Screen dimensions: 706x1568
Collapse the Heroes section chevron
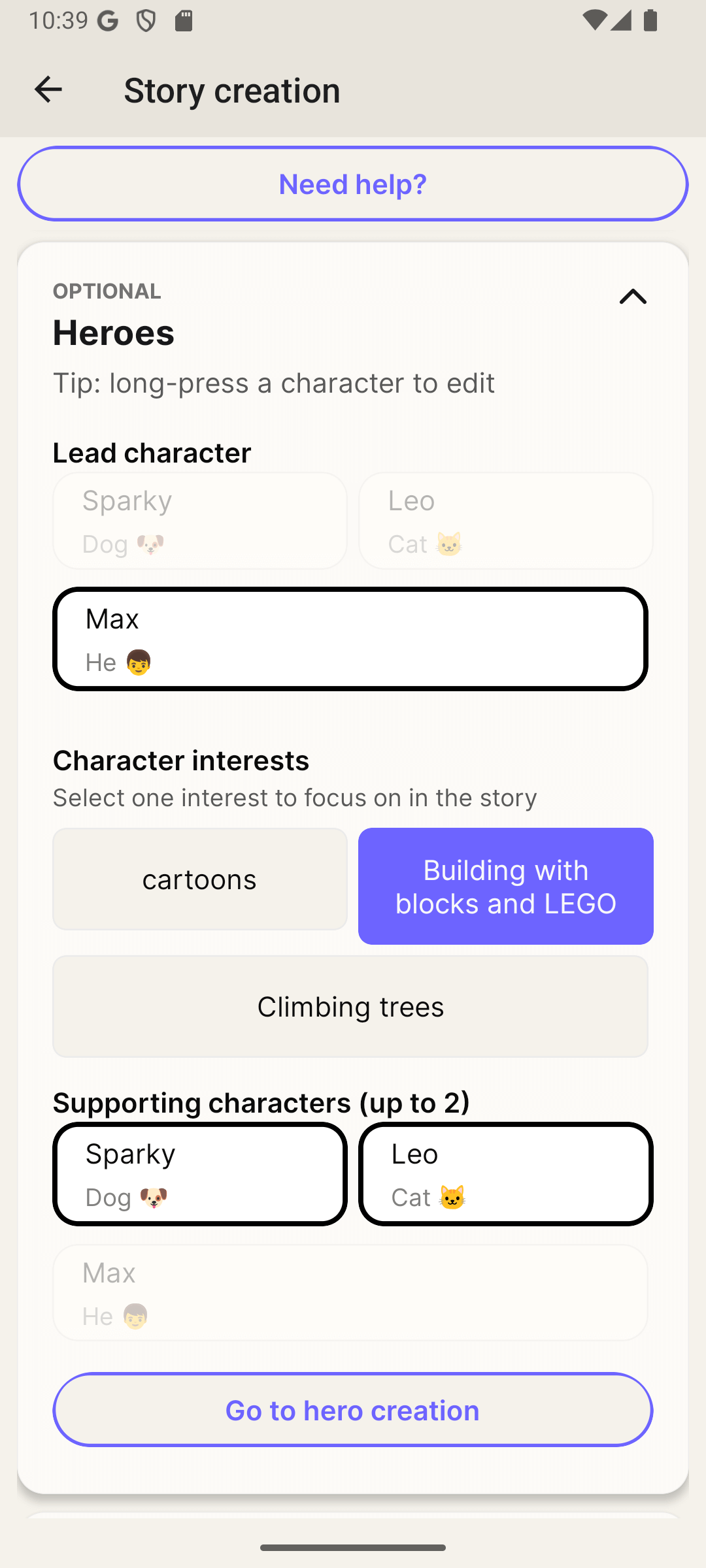[633, 297]
